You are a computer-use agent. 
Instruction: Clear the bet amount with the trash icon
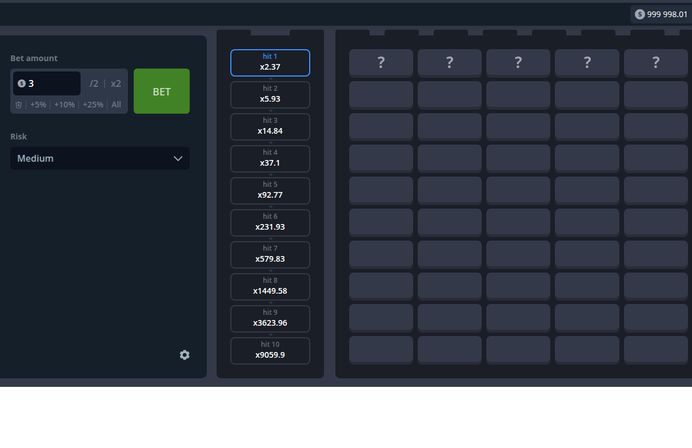point(19,105)
